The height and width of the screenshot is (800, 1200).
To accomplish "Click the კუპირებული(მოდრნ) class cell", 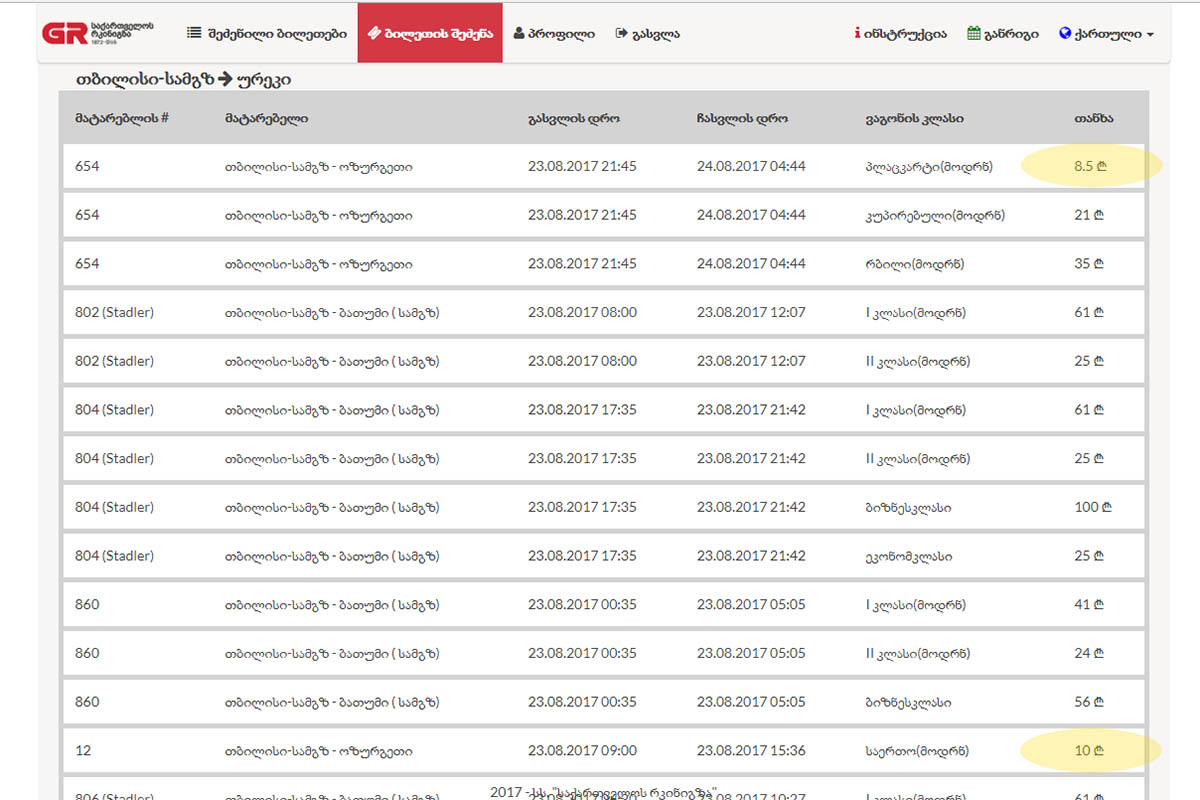I will point(935,215).
